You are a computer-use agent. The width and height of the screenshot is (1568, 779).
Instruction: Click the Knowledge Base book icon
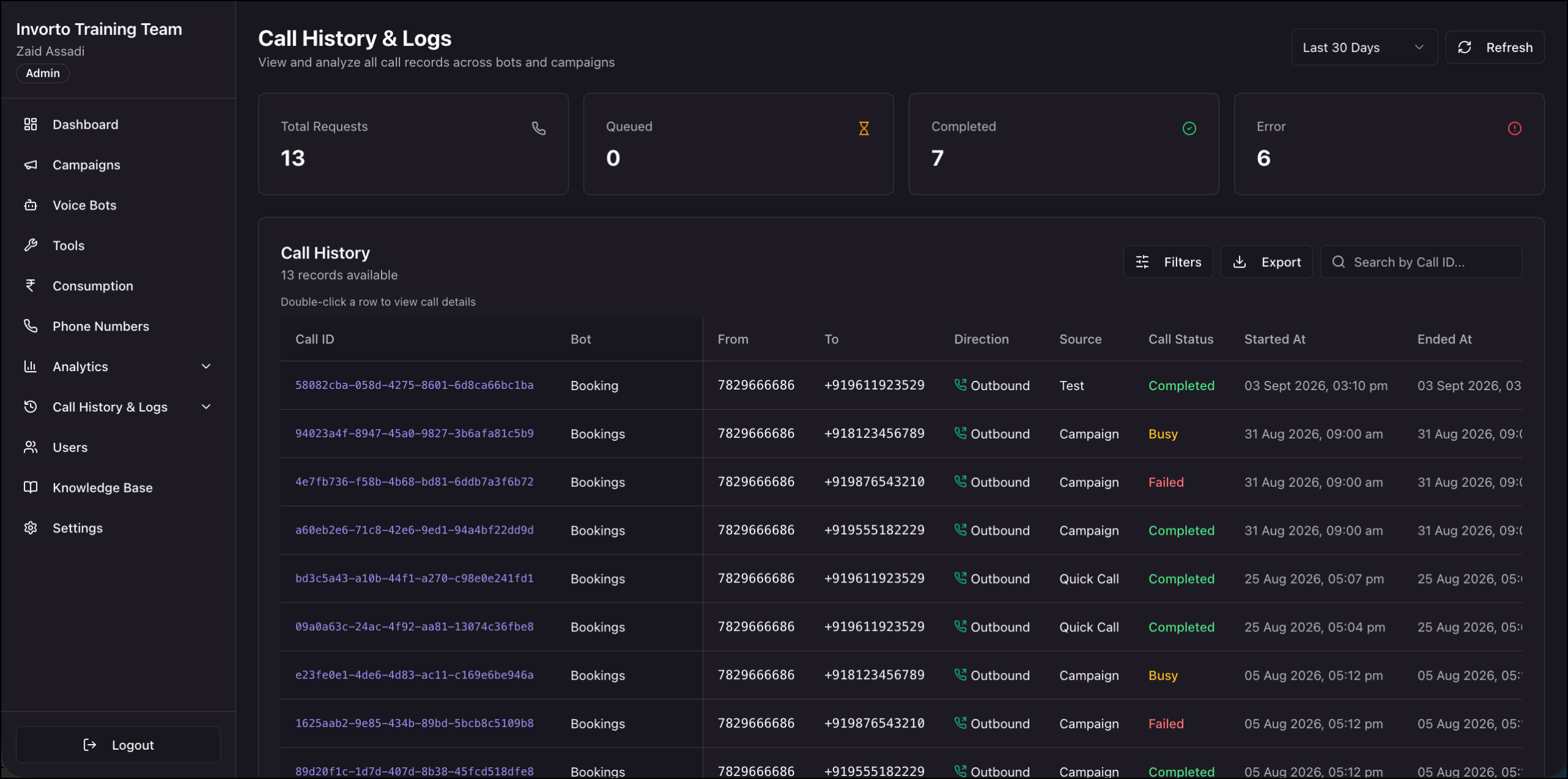pos(31,487)
